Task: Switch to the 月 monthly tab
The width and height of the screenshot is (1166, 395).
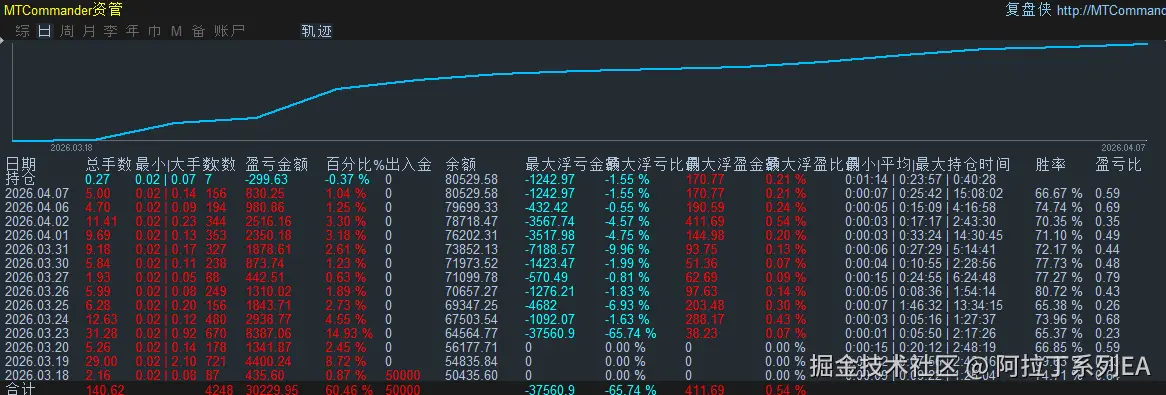Action: 89,31
